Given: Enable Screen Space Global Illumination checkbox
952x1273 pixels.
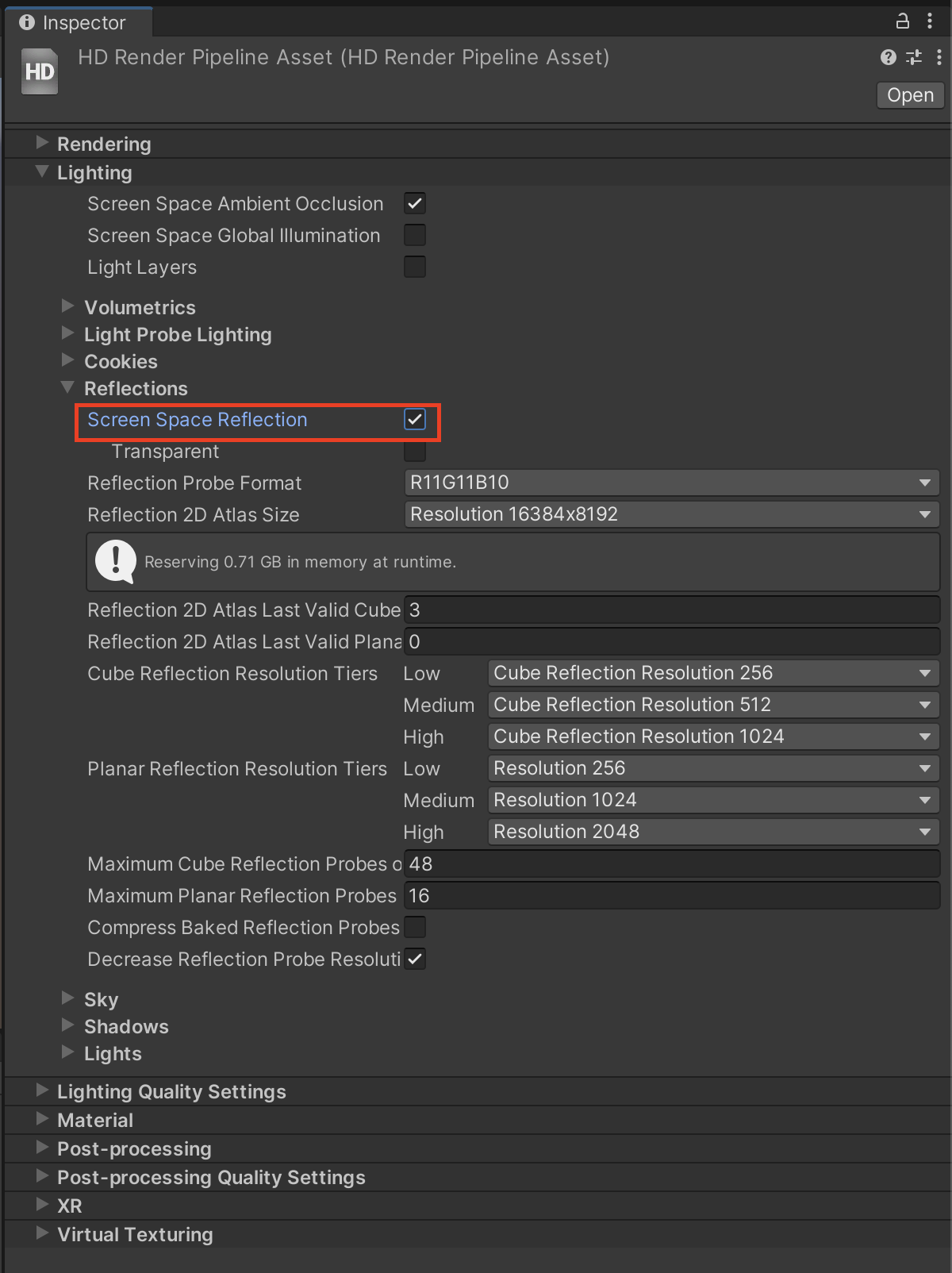Looking at the screenshot, I should click(x=415, y=236).
